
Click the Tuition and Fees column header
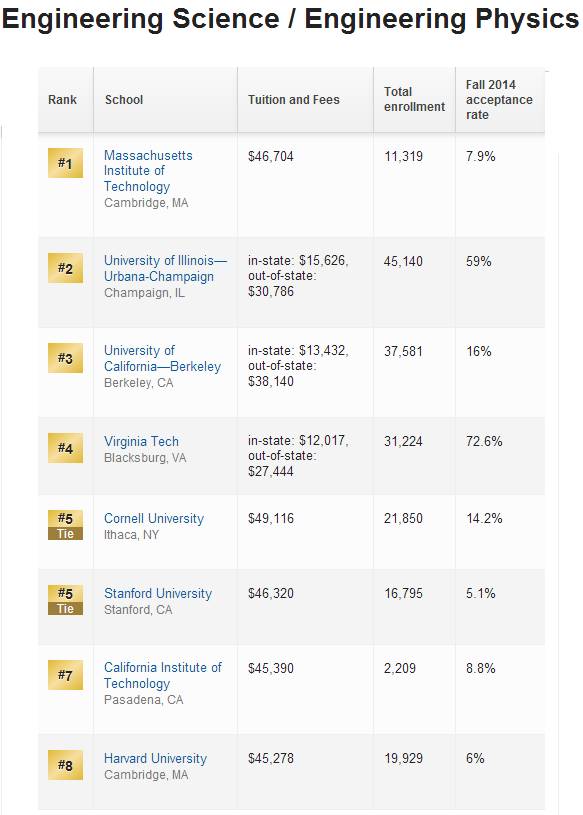pyautogui.click(x=294, y=99)
